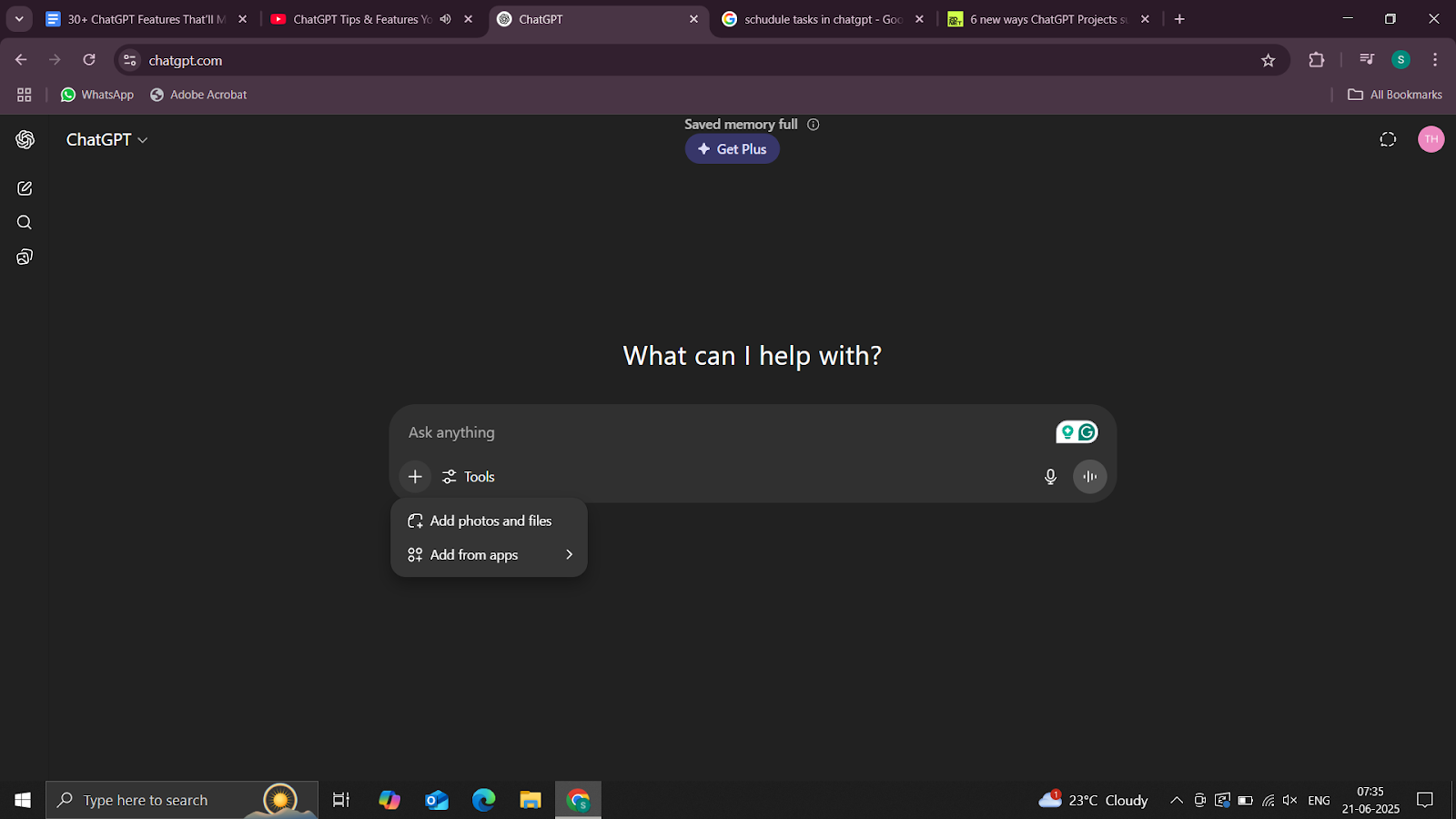
Task: Open the muted volume tray icon
Action: (1289, 800)
